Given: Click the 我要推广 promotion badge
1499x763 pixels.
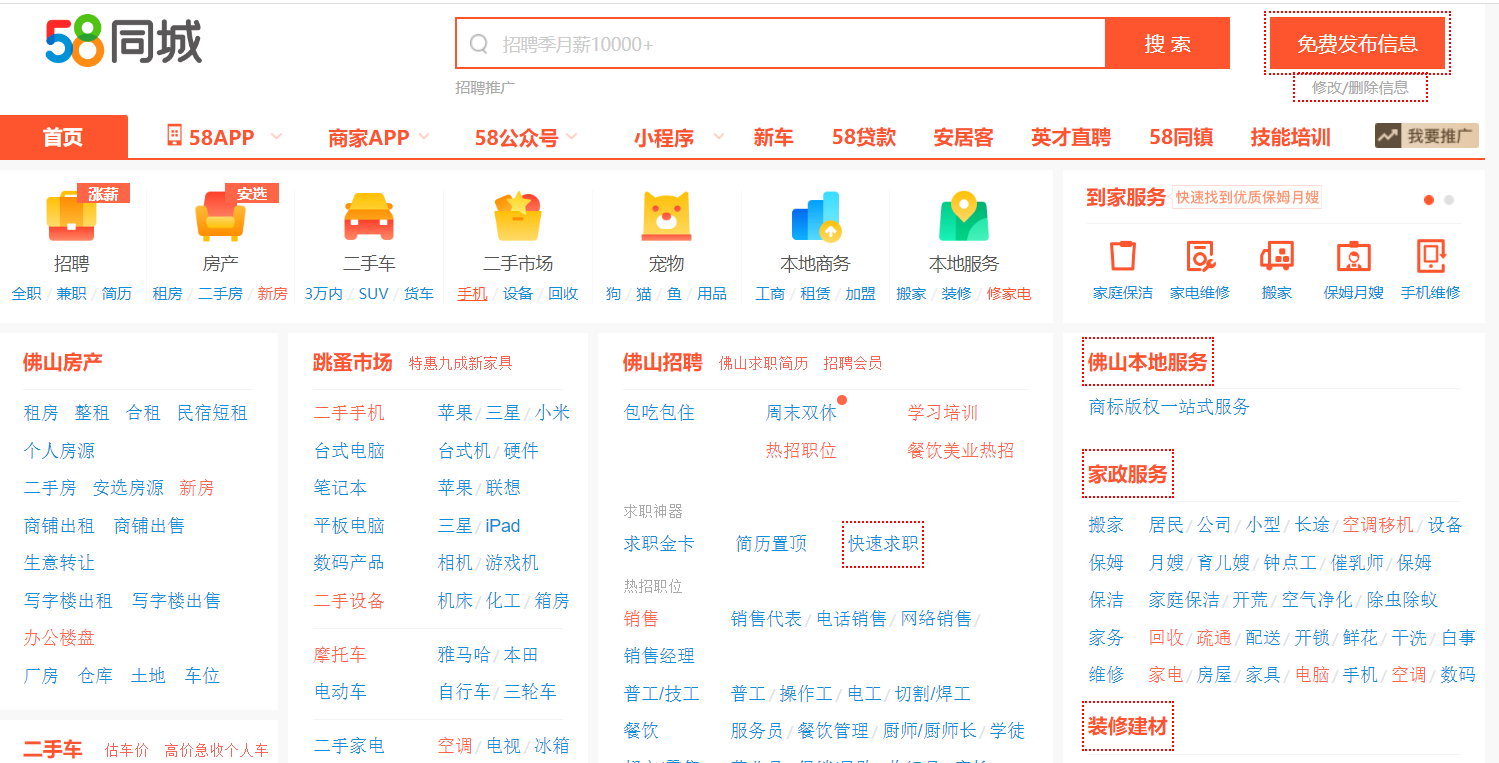Looking at the screenshot, I should click(x=1427, y=136).
